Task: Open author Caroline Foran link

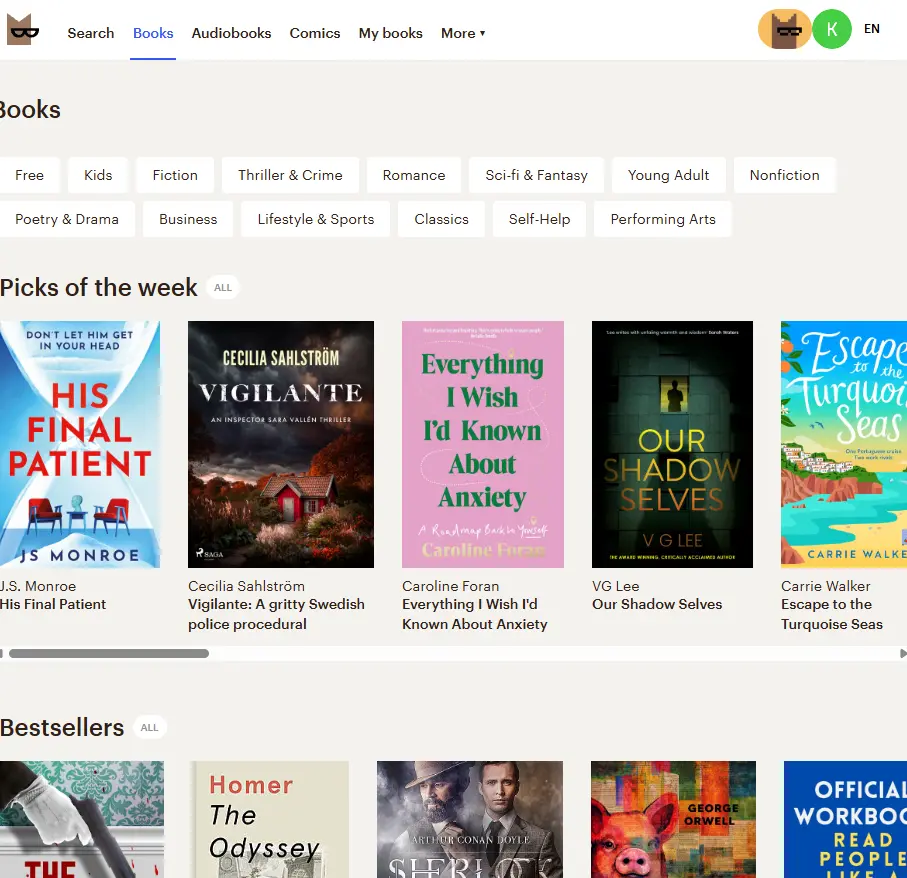Action: (x=450, y=586)
